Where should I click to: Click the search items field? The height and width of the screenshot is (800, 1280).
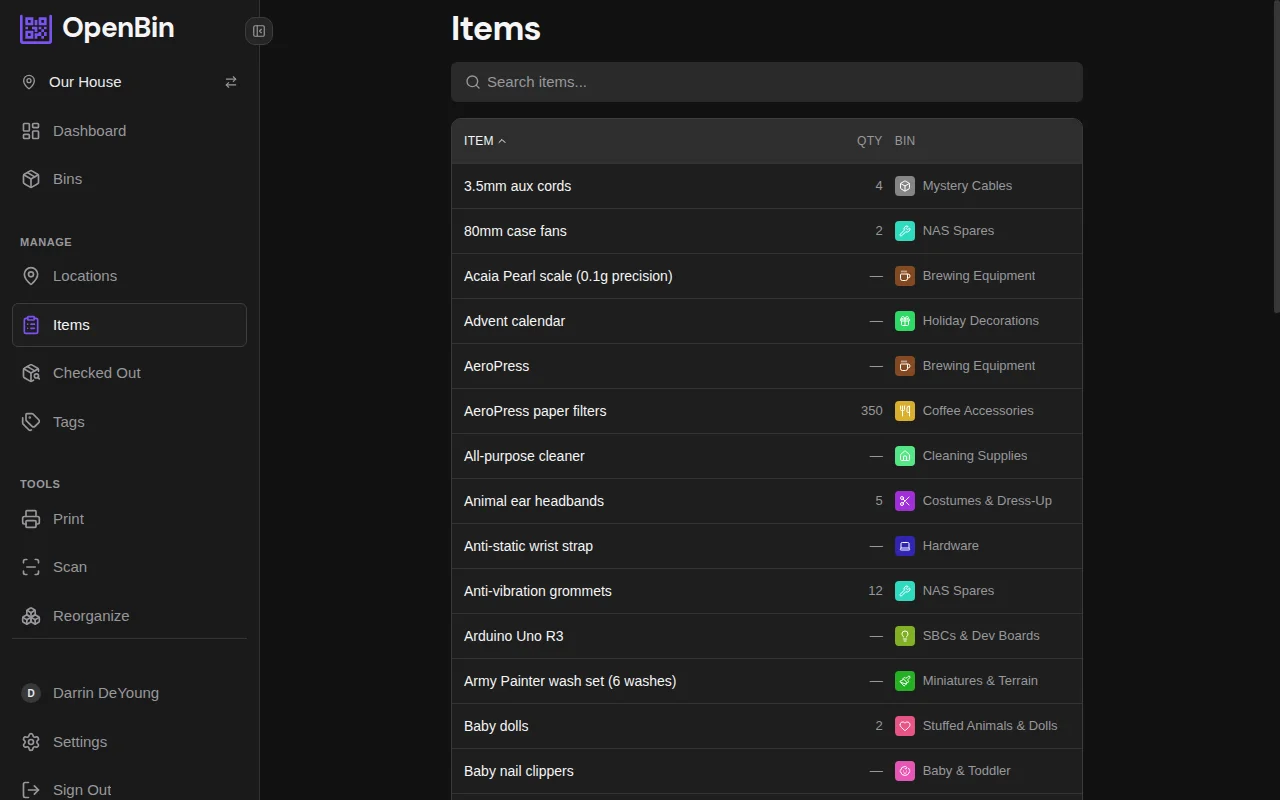(x=766, y=82)
